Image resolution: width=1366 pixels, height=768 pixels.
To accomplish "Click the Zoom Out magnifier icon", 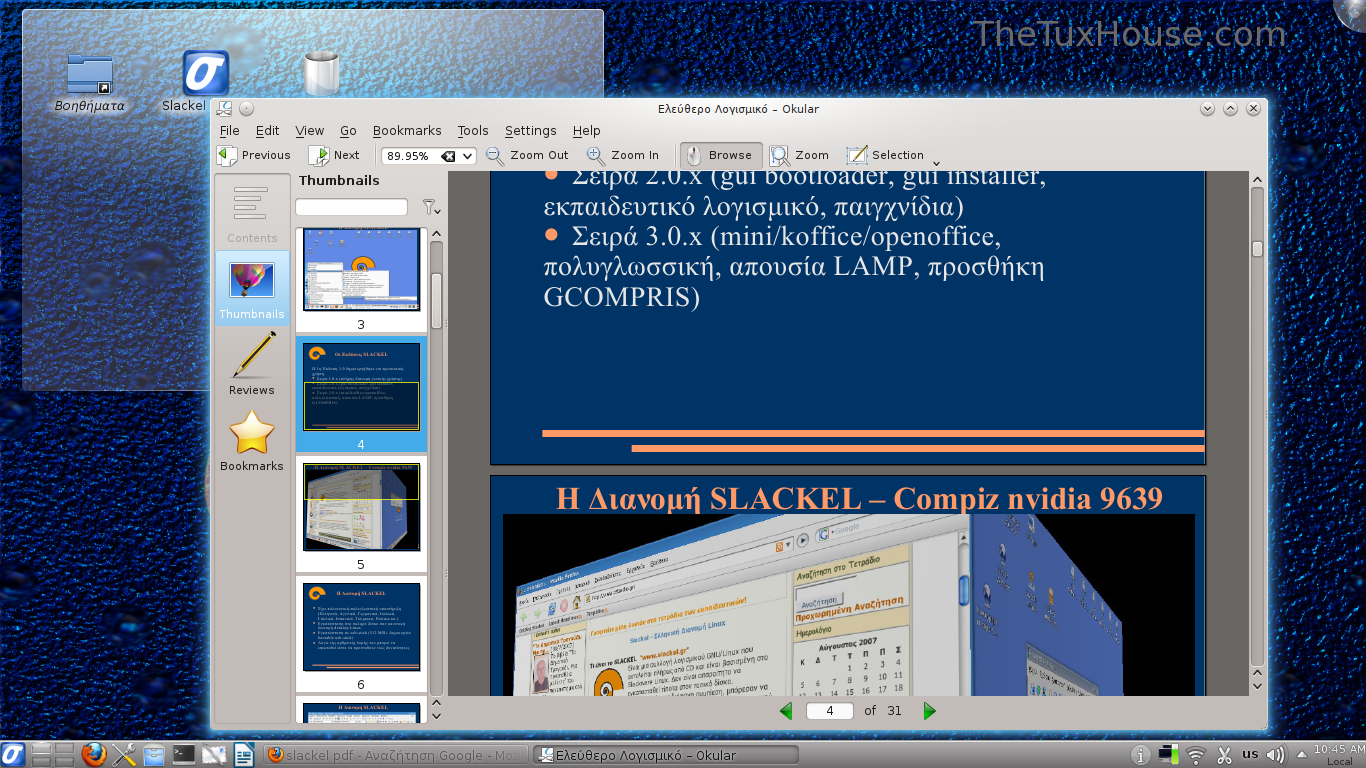I will coord(495,155).
